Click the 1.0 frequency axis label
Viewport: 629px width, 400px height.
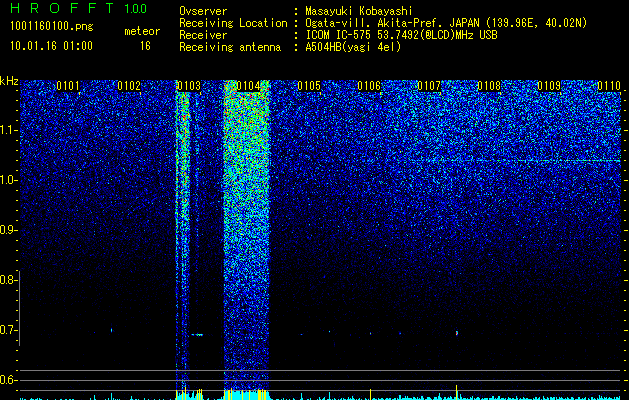point(7,180)
